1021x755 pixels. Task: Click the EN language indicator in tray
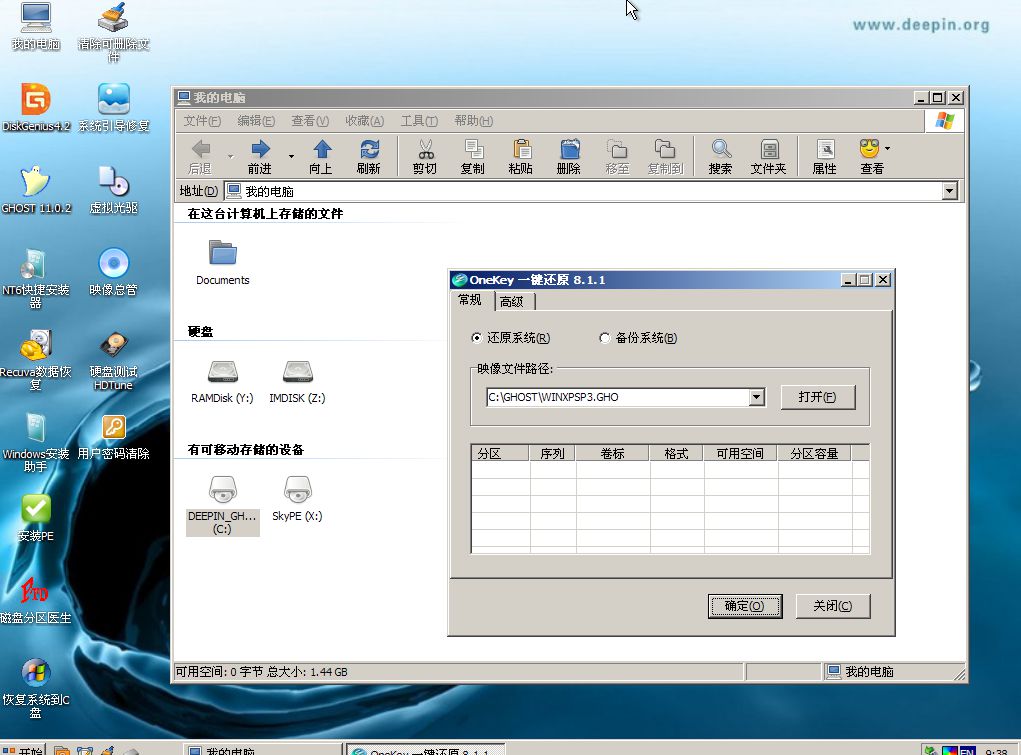(968, 751)
